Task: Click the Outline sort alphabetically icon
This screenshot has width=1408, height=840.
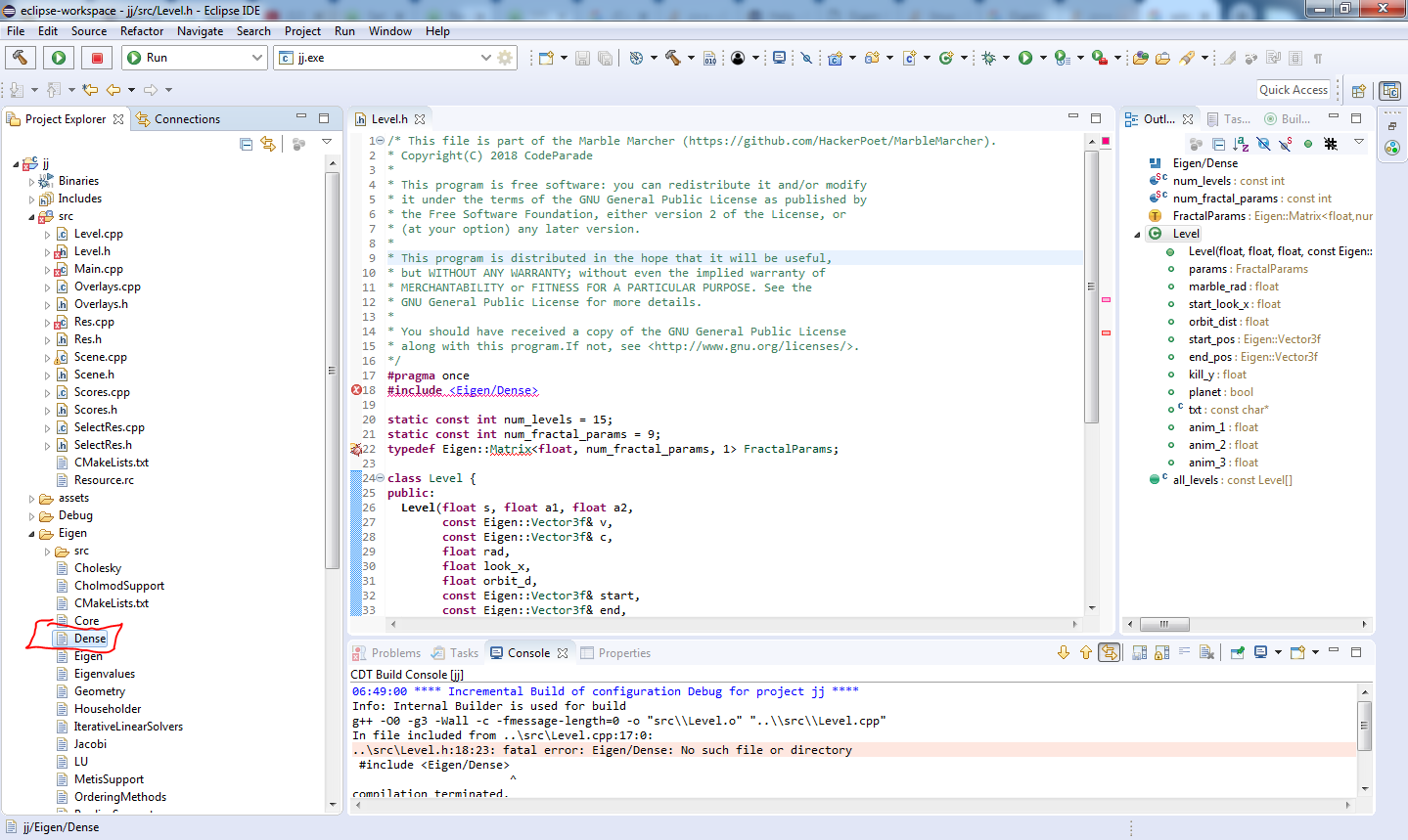Action: point(1241,144)
